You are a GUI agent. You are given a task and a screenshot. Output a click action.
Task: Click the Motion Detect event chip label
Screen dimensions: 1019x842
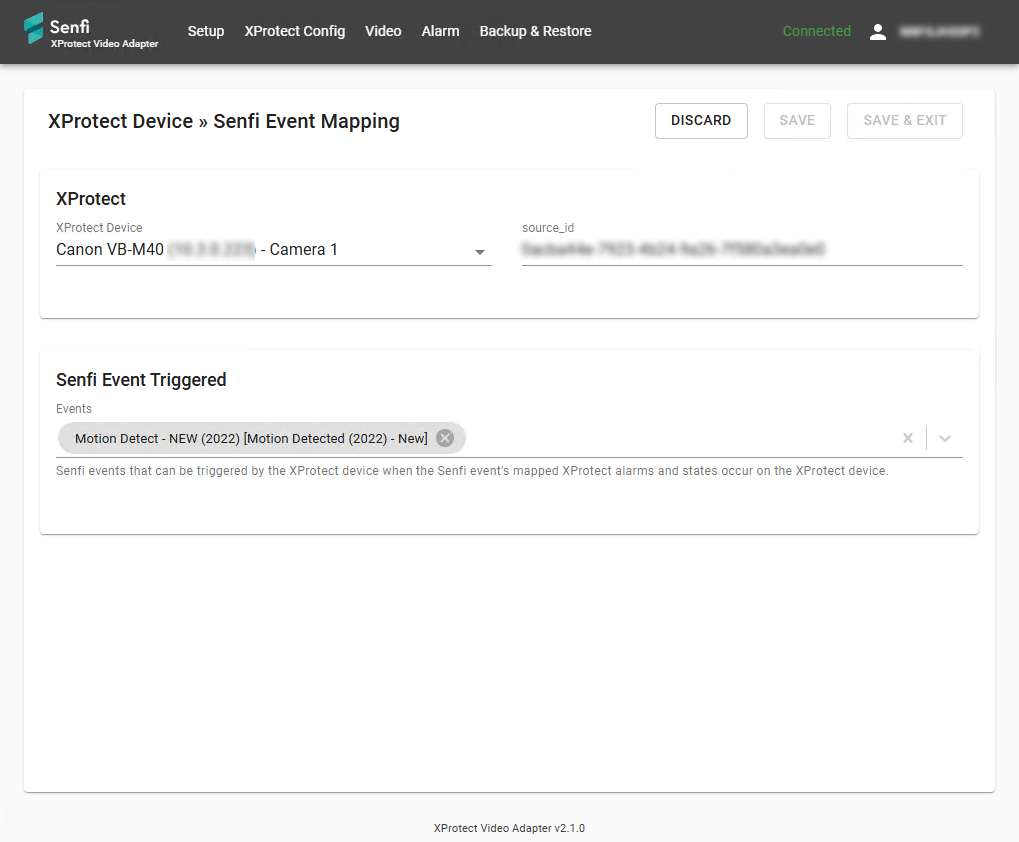tap(250, 438)
